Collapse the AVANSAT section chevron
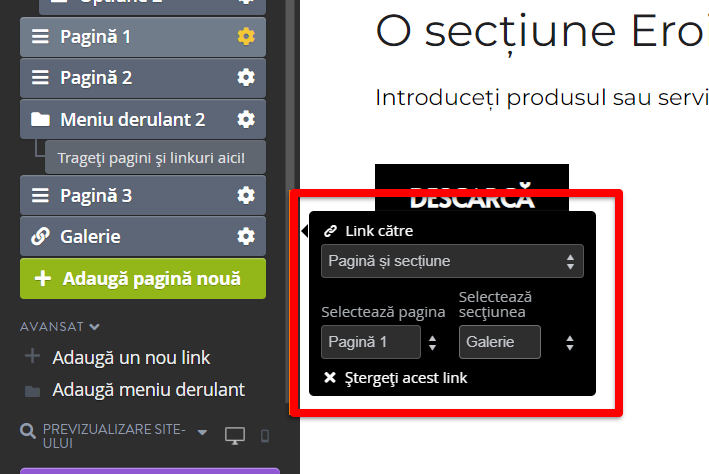This screenshot has width=709, height=474. click(x=95, y=327)
